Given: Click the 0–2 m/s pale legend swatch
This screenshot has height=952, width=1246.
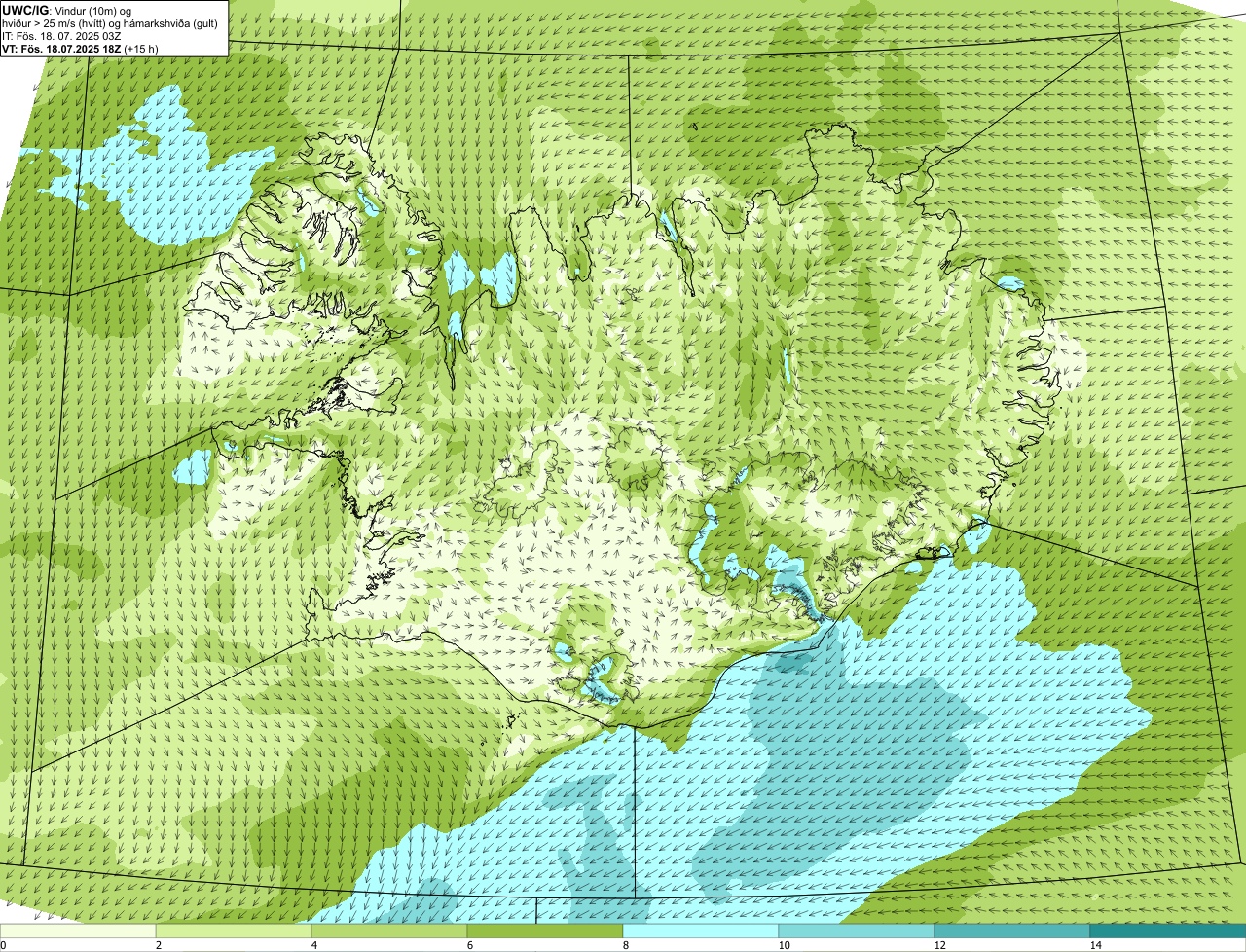Looking at the screenshot, I should 78,931.
